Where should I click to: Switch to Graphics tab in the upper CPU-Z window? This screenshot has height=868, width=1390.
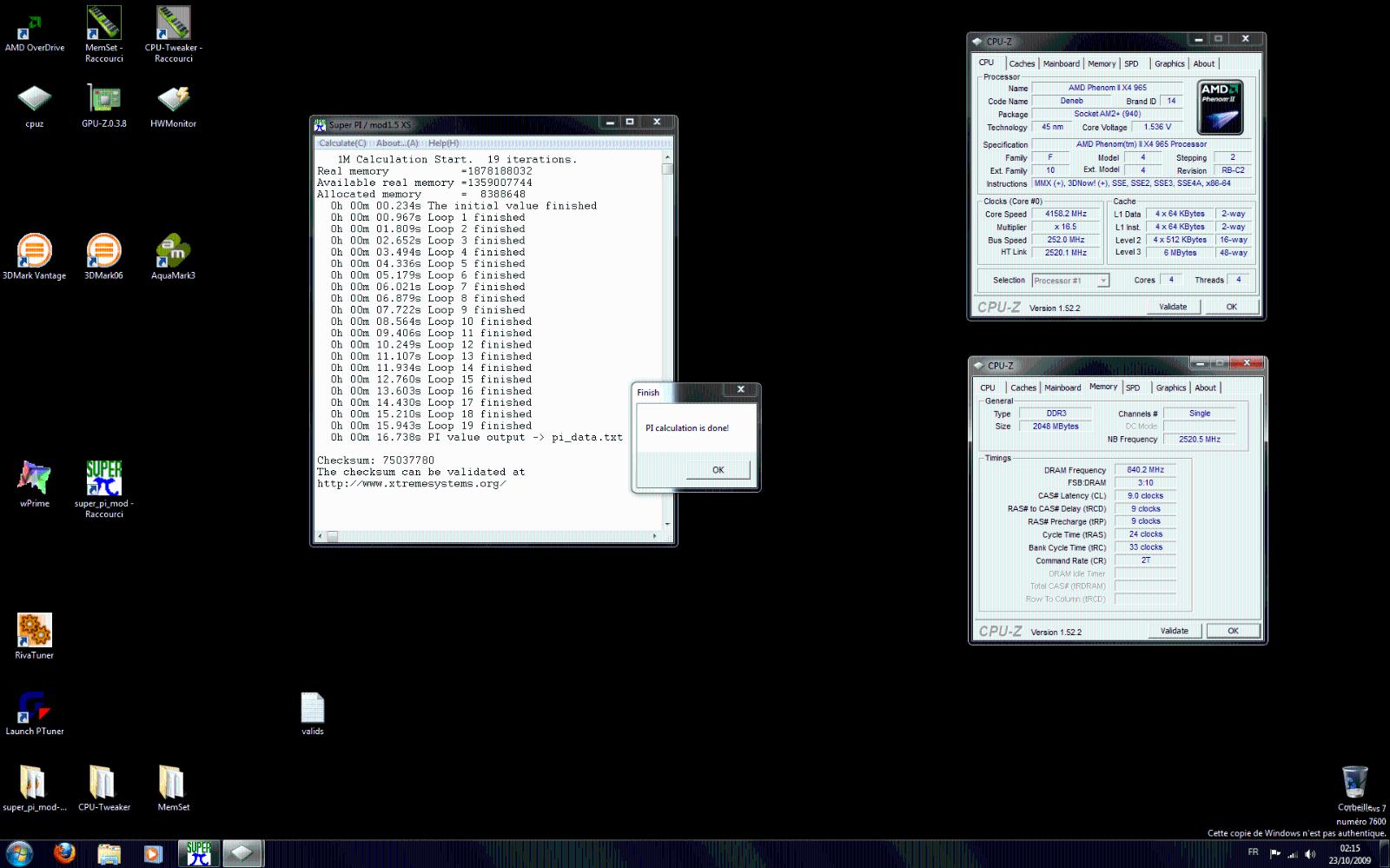pos(1169,63)
